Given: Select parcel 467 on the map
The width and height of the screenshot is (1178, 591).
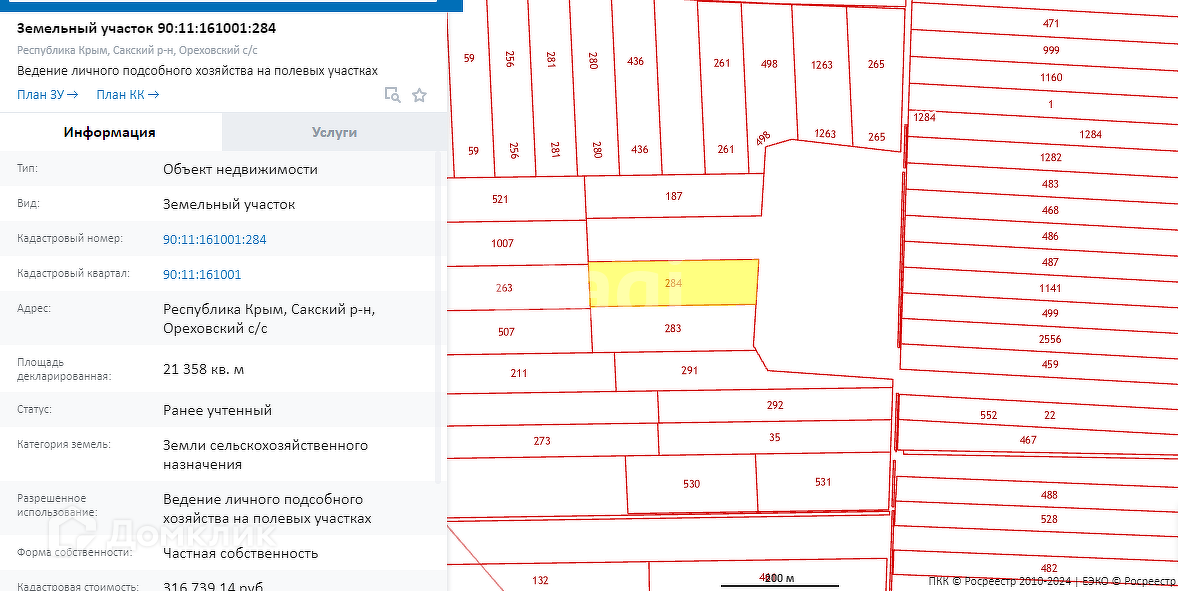Looking at the screenshot, I should (x=1028, y=440).
